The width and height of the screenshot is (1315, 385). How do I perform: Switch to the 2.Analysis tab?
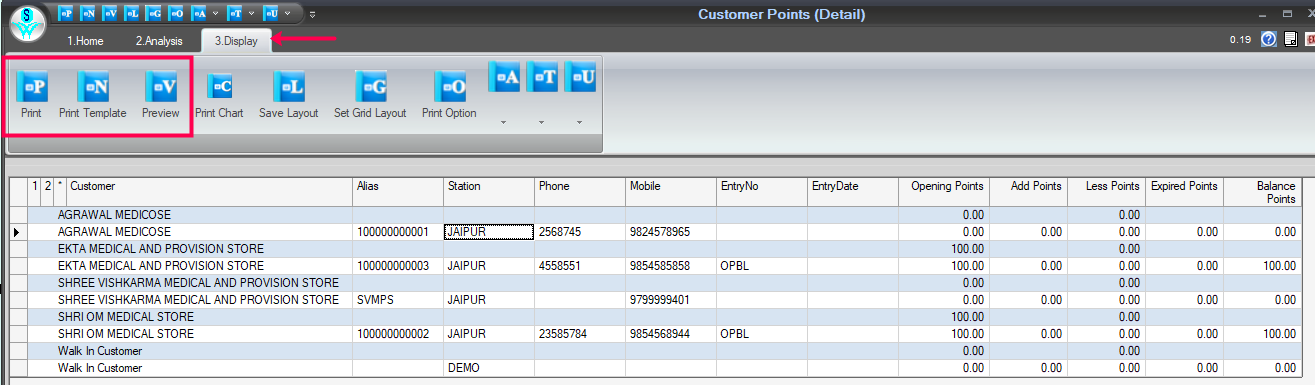coord(159,41)
